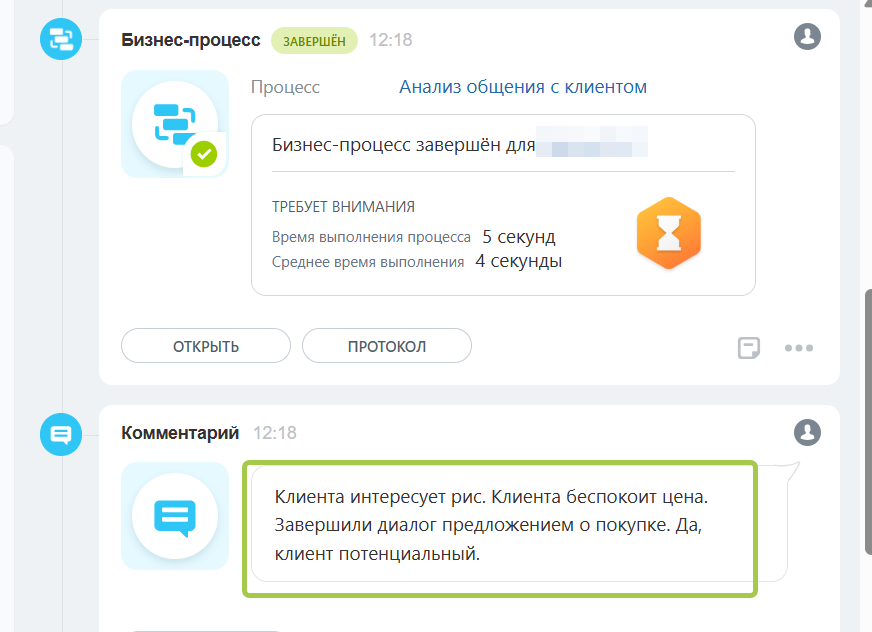Click the blurred client name link
872x632 pixels.
coord(594,143)
